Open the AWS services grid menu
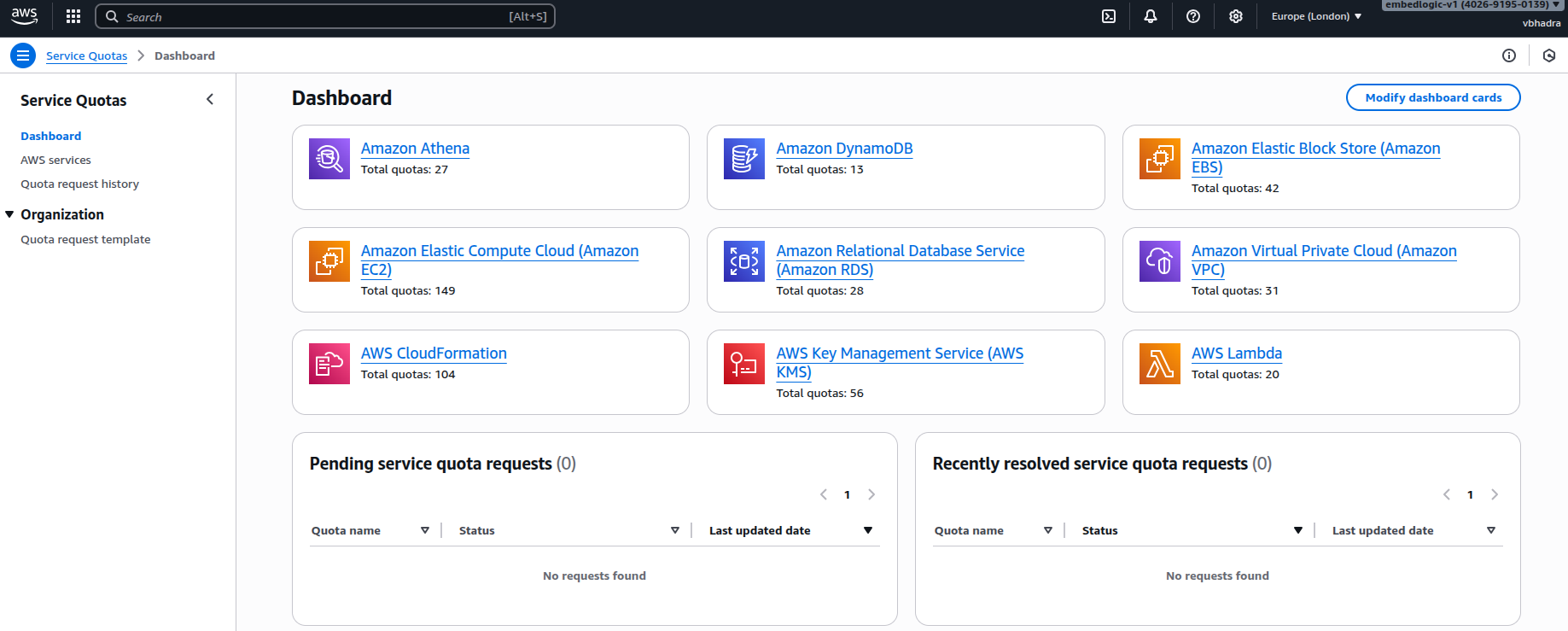The height and width of the screenshot is (631, 1568). [73, 16]
